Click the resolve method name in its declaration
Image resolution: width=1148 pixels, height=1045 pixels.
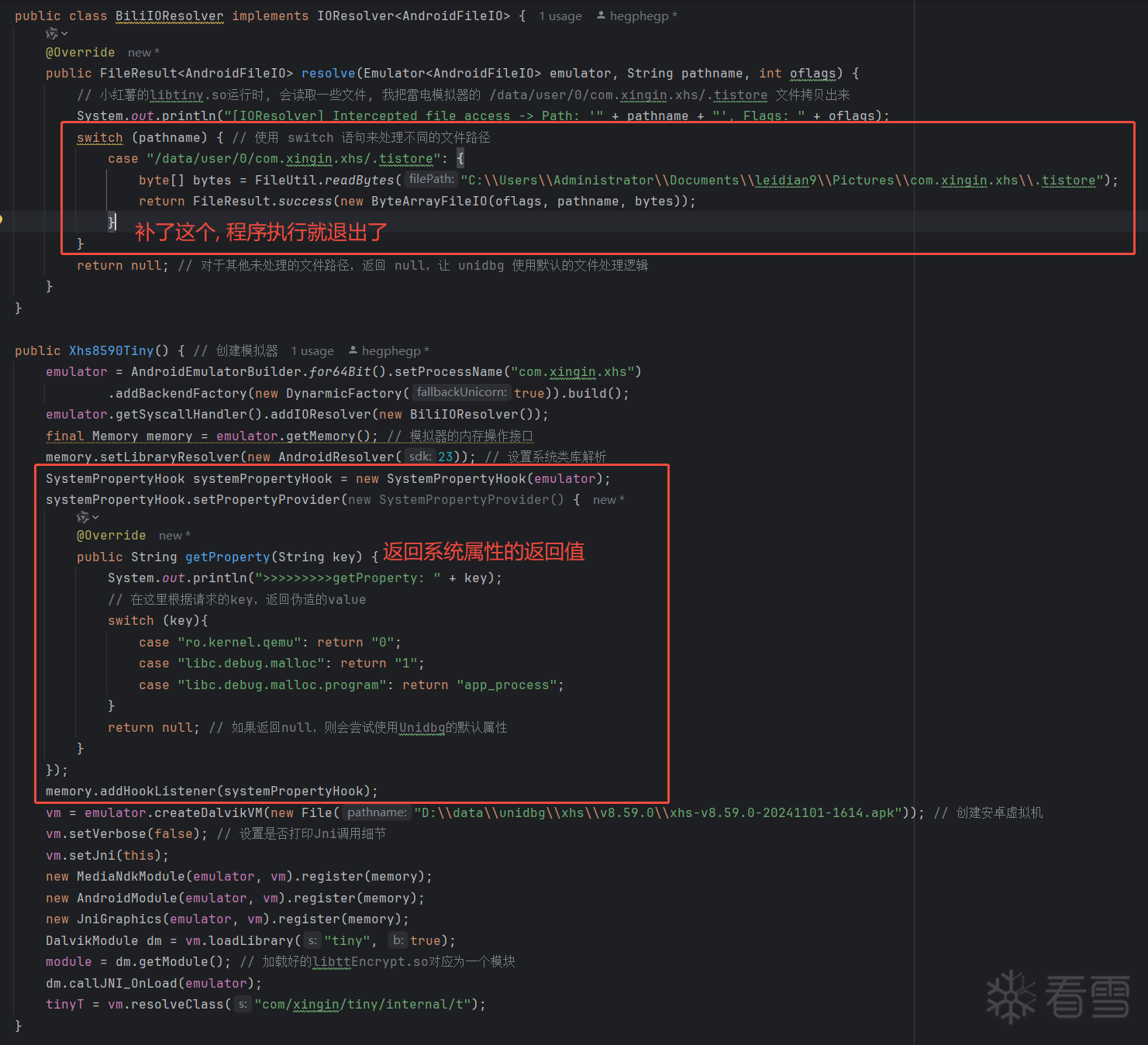[329, 74]
